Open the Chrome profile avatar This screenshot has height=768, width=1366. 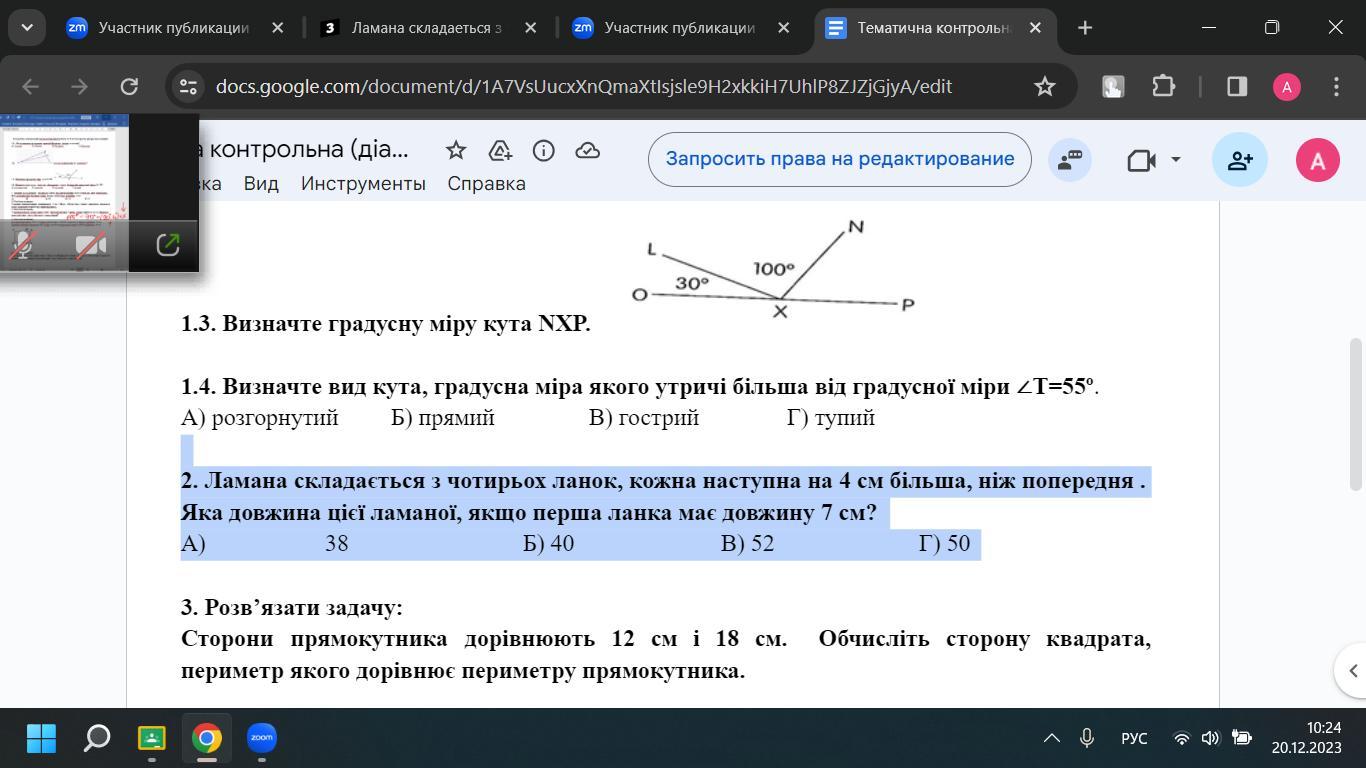coord(1287,87)
